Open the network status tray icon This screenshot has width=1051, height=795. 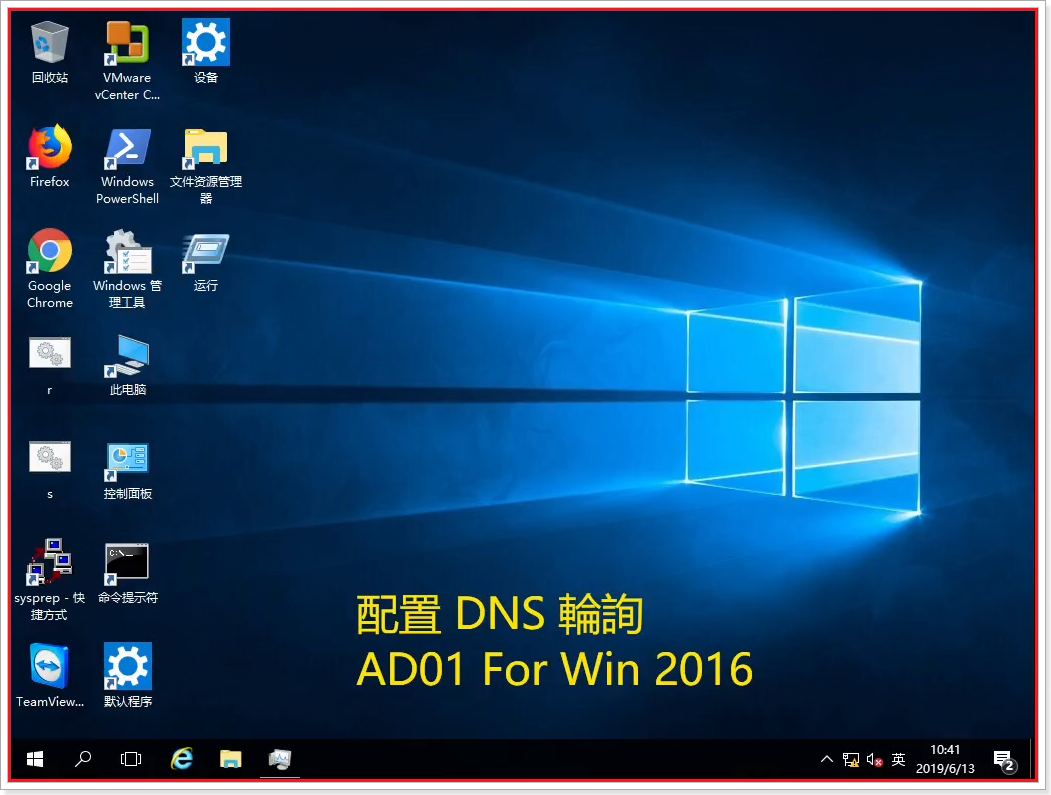click(x=851, y=759)
